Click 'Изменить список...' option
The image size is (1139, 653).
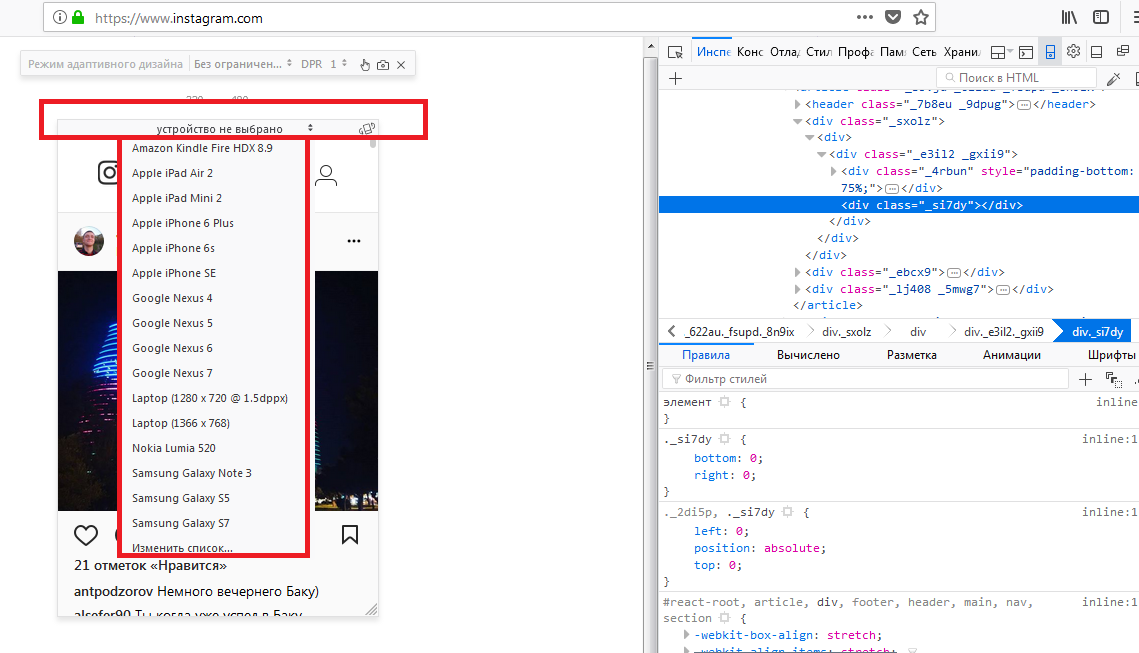(182, 548)
